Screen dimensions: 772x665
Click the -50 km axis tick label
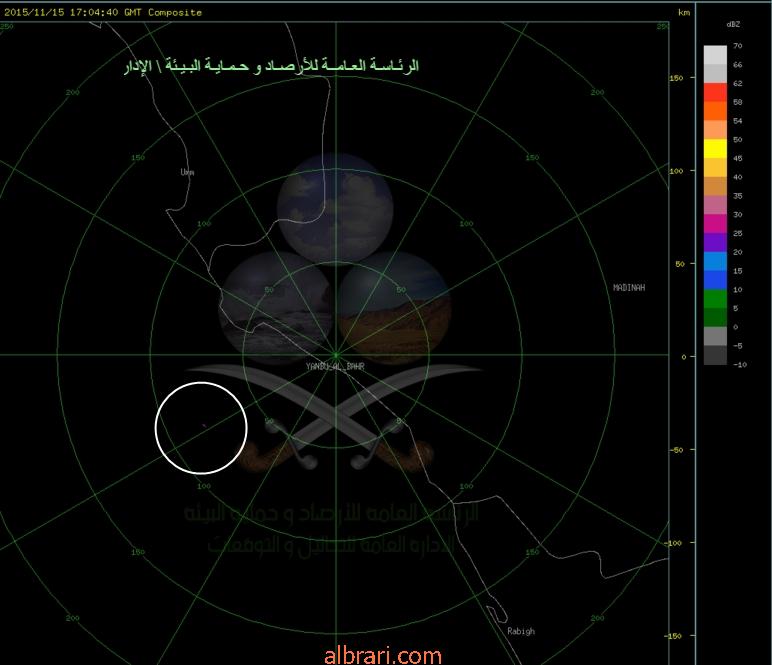tap(677, 449)
